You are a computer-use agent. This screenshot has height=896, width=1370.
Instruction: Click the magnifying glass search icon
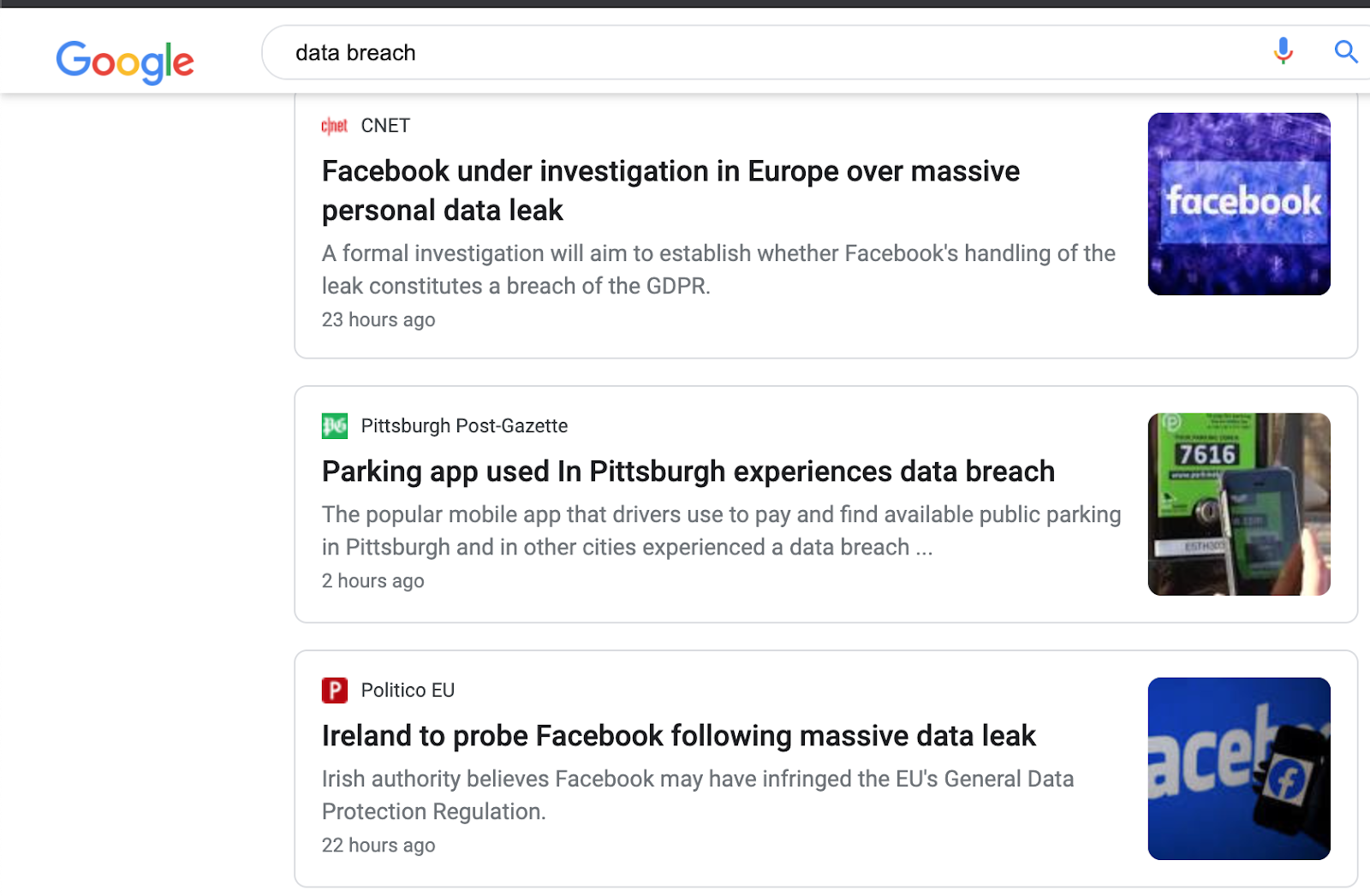(x=1345, y=52)
